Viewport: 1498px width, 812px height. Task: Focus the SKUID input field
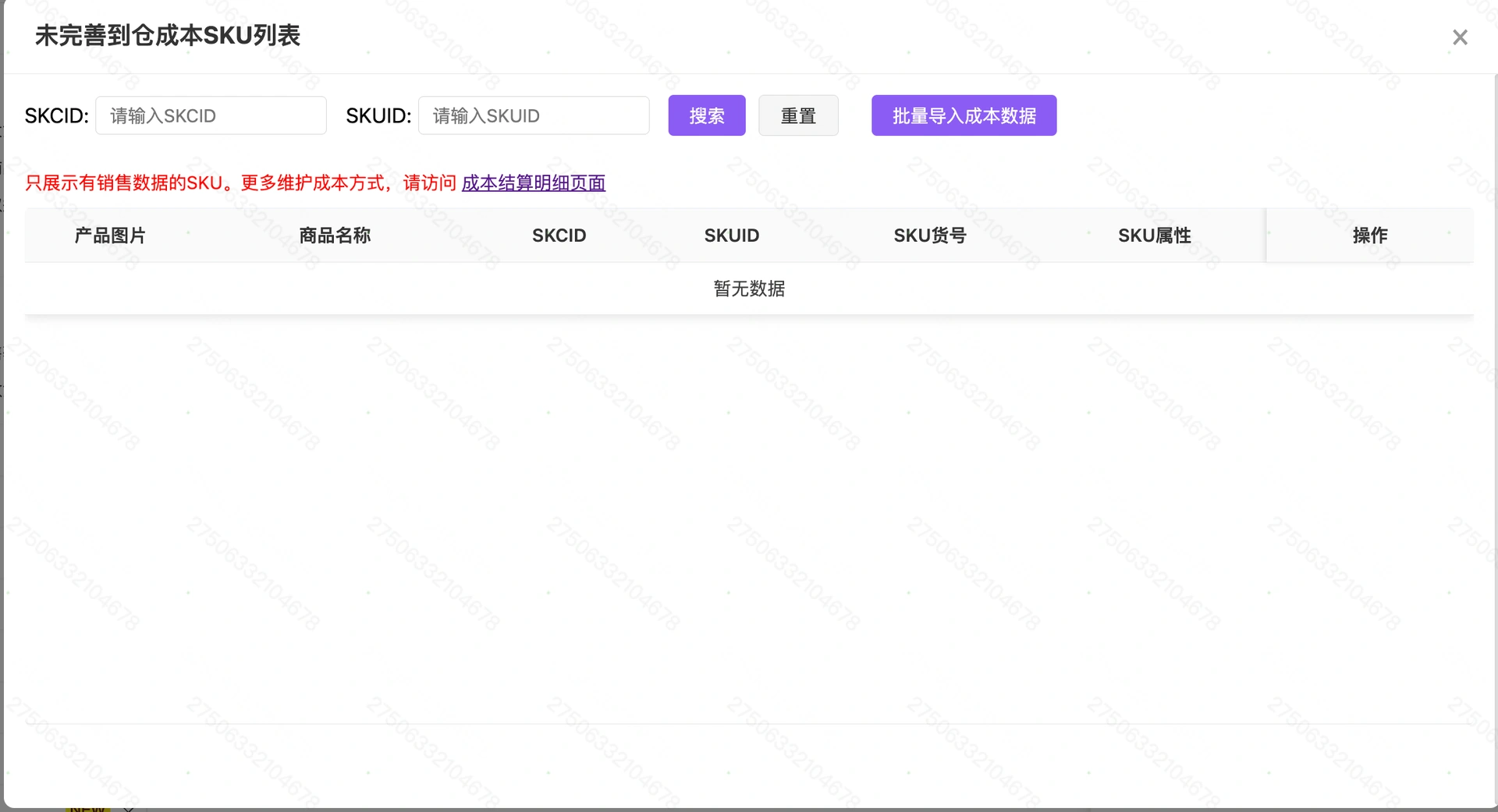534,115
